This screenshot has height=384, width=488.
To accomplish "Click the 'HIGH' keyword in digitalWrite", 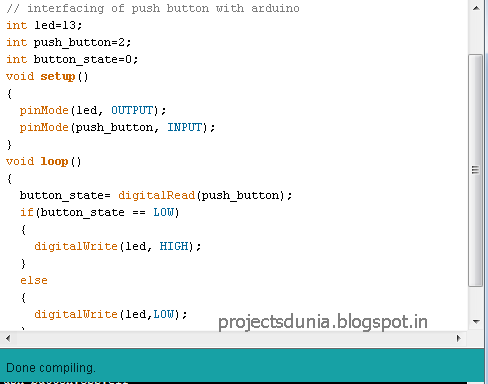I will 174,246.
